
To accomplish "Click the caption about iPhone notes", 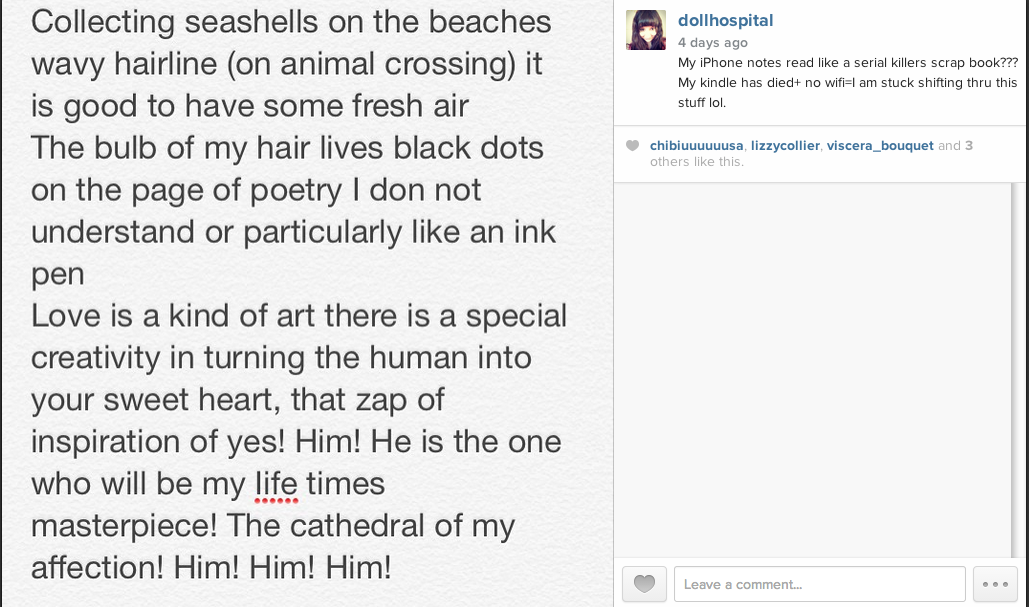I will coord(847,82).
